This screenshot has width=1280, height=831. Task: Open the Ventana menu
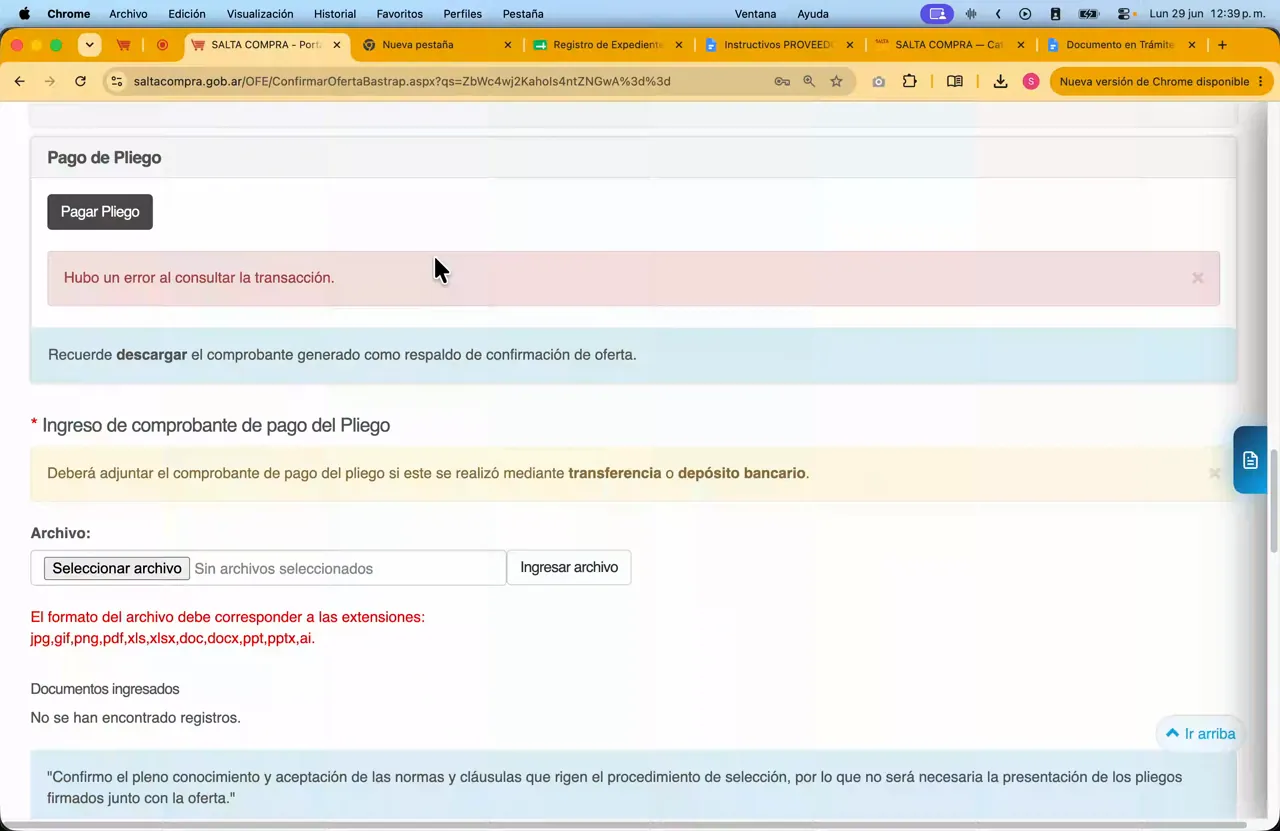[755, 14]
